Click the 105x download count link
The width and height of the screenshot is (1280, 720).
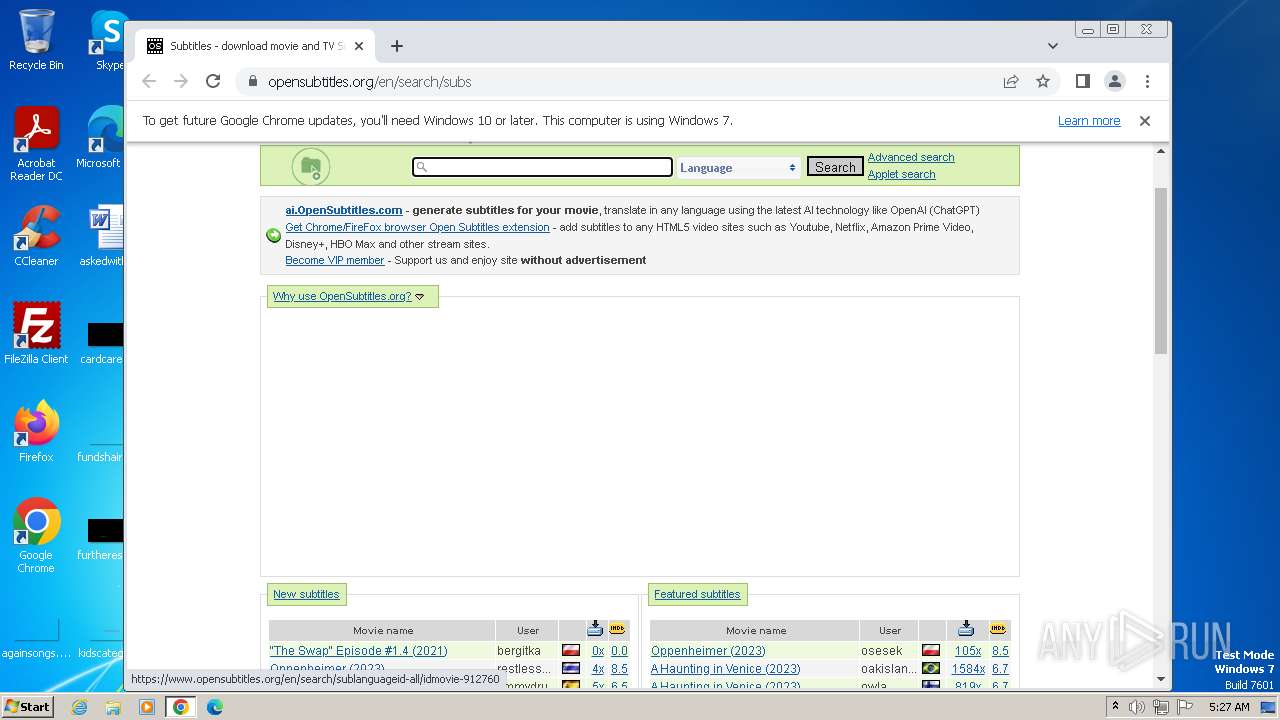point(968,651)
